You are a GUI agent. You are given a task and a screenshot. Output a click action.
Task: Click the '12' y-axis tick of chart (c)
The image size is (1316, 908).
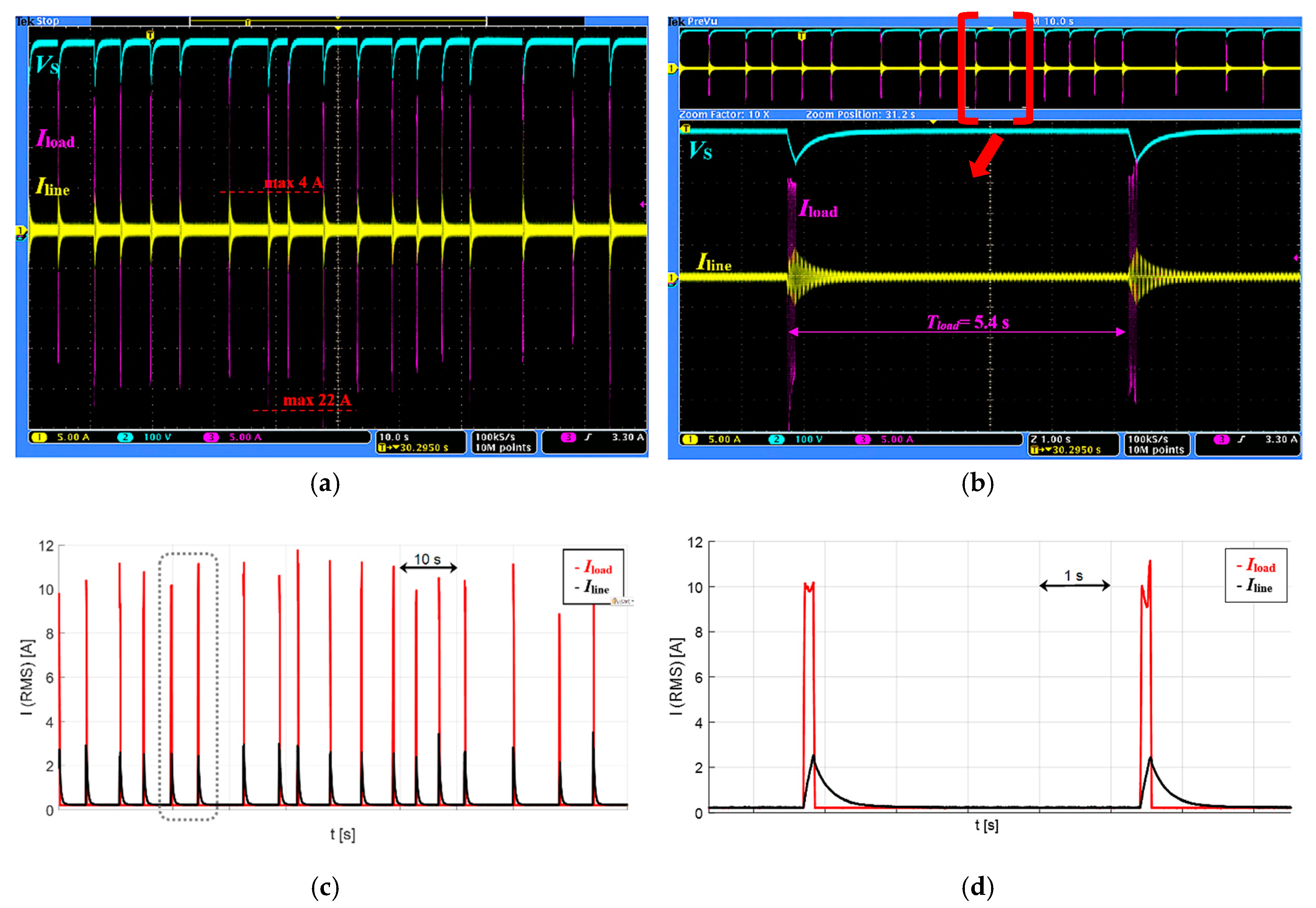[x=46, y=546]
